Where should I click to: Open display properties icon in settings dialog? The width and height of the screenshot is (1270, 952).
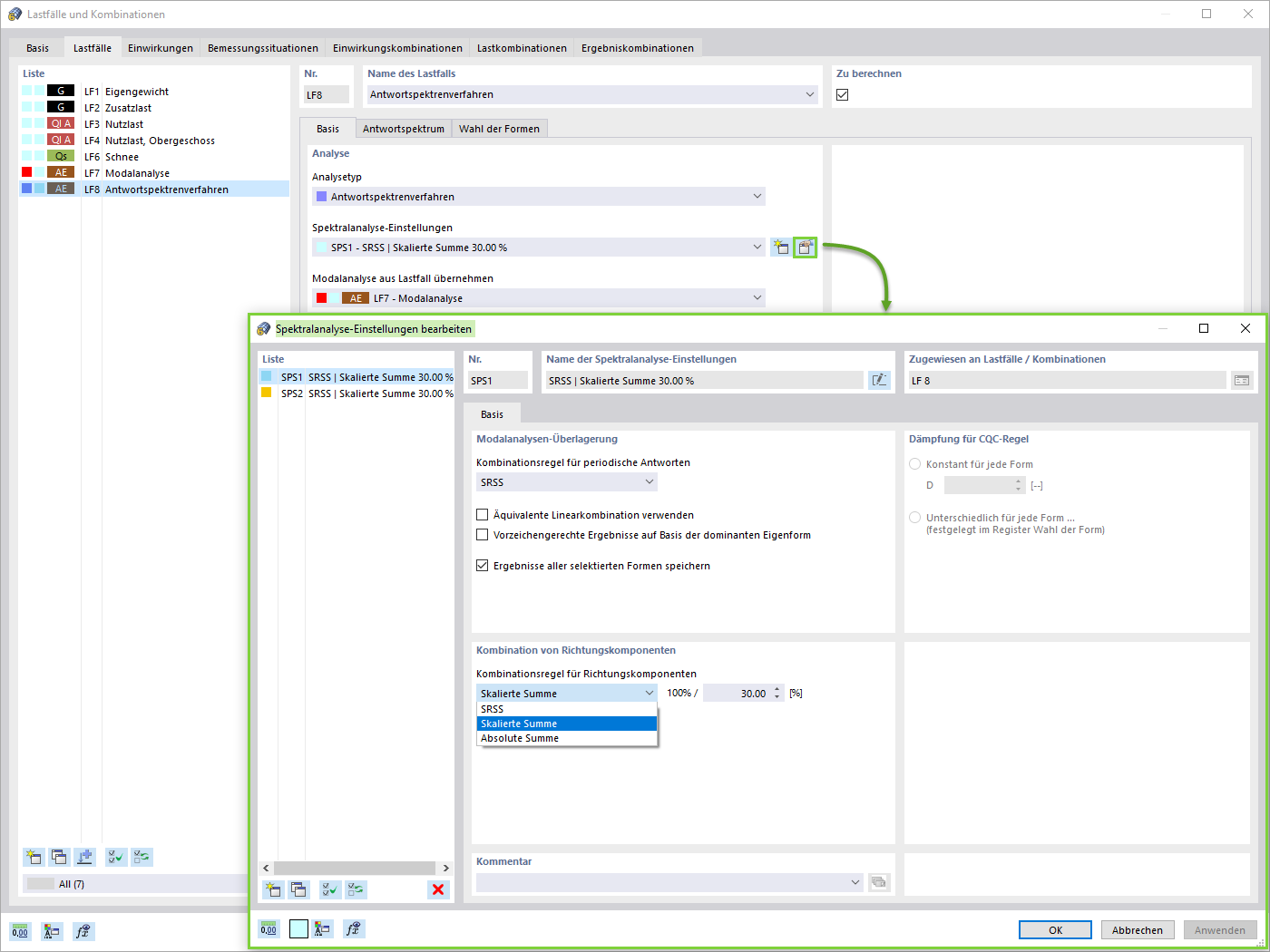[x=322, y=929]
